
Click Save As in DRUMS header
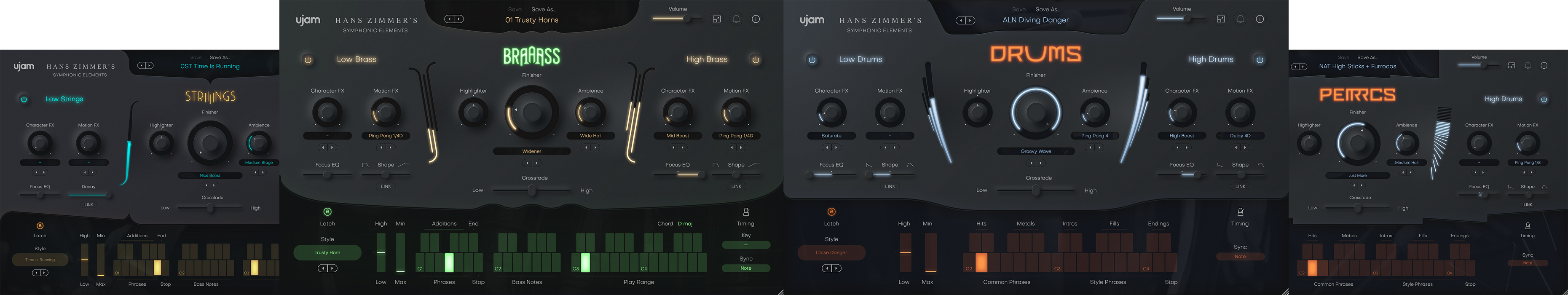(1047, 10)
